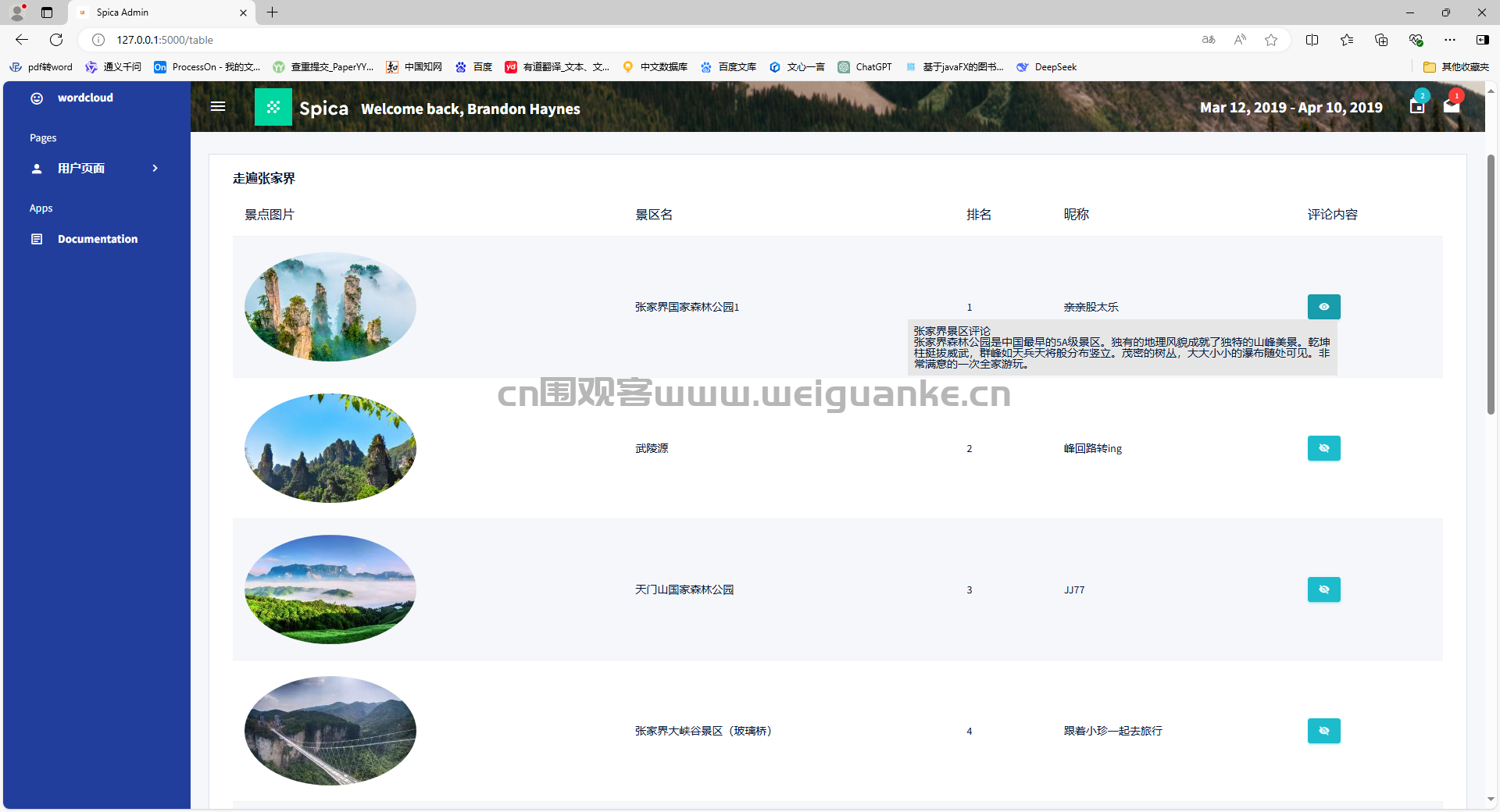This screenshot has width=1500, height=812.
Task: Click the green Spica logo icon
Action: click(x=273, y=107)
